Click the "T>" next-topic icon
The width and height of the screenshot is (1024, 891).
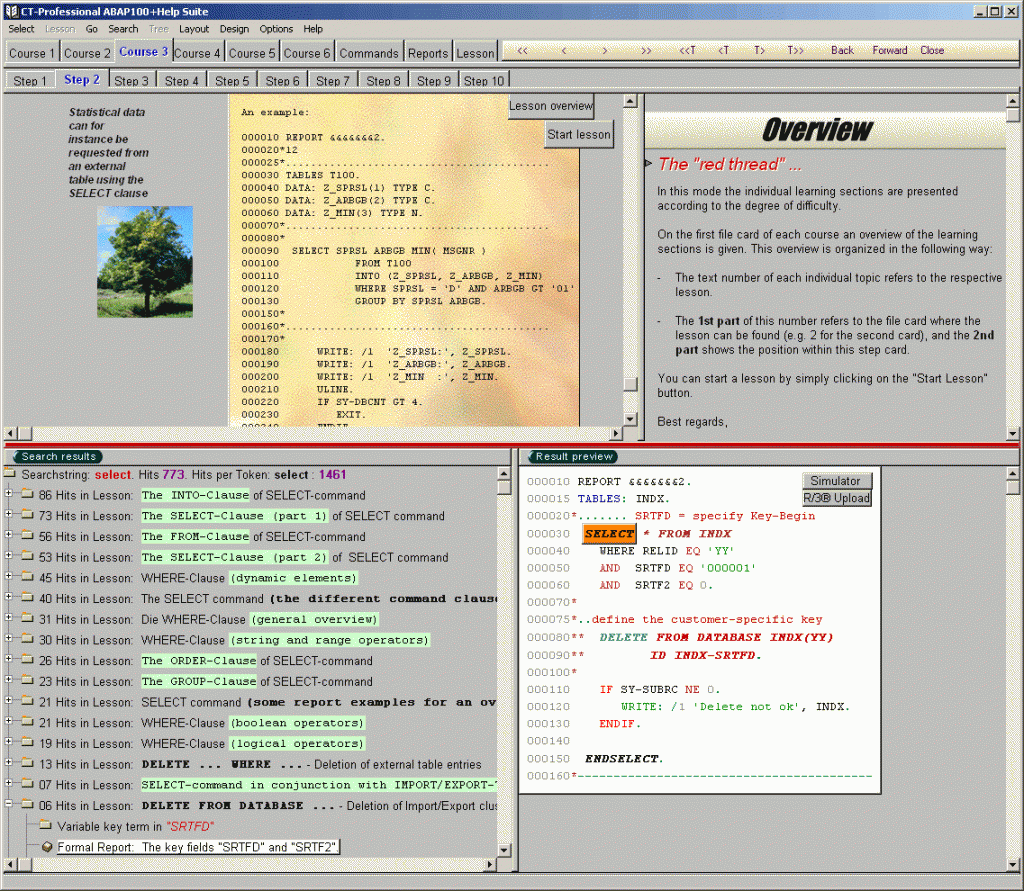[x=758, y=49]
